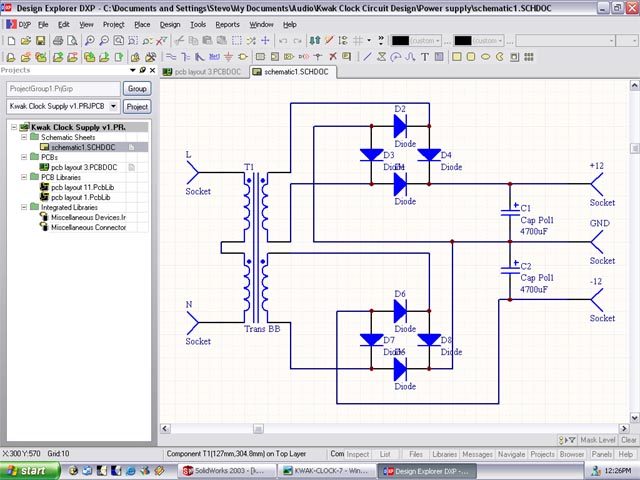Place a wire using the wiring toolbar
The height and width of the screenshot is (480, 640).
171,57
